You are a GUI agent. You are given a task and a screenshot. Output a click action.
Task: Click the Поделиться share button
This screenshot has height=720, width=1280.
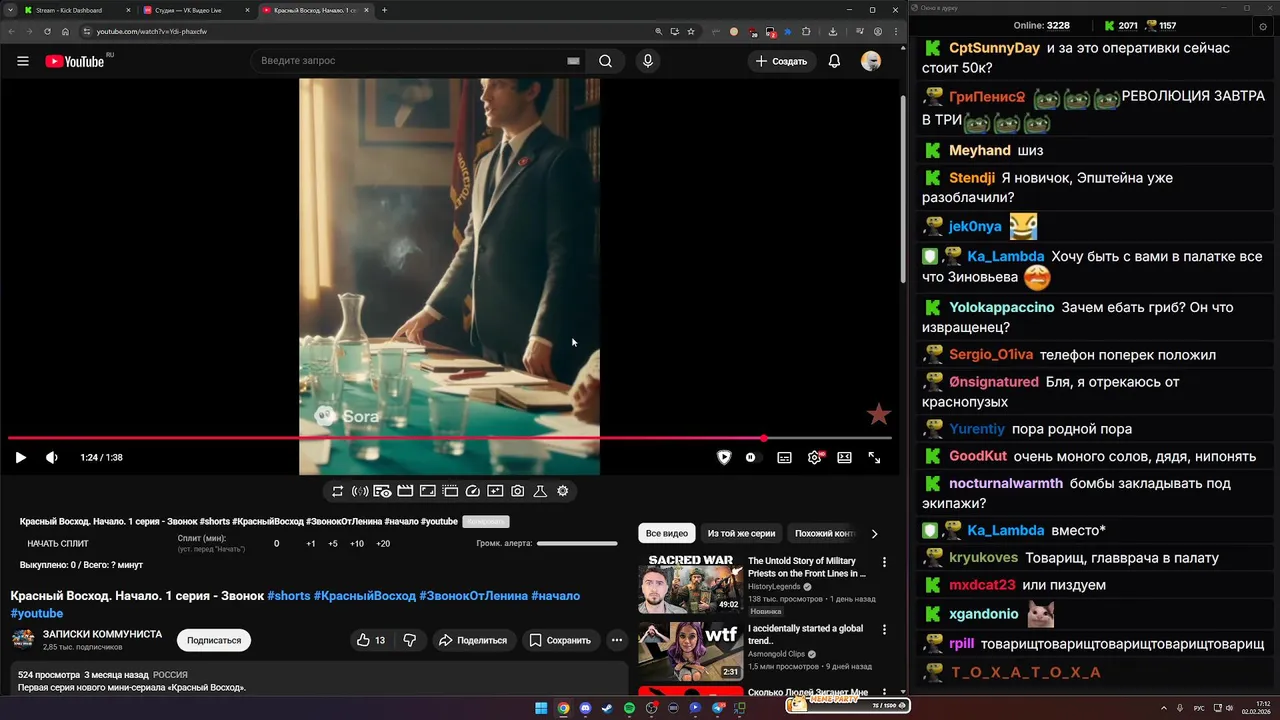pyautogui.click(x=473, y=640)
